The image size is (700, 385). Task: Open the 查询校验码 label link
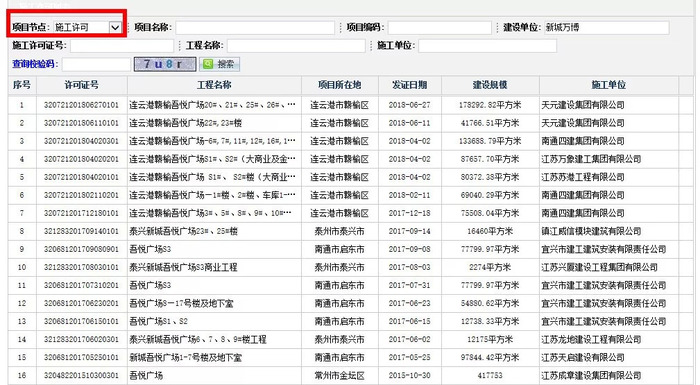click(35, 64)
